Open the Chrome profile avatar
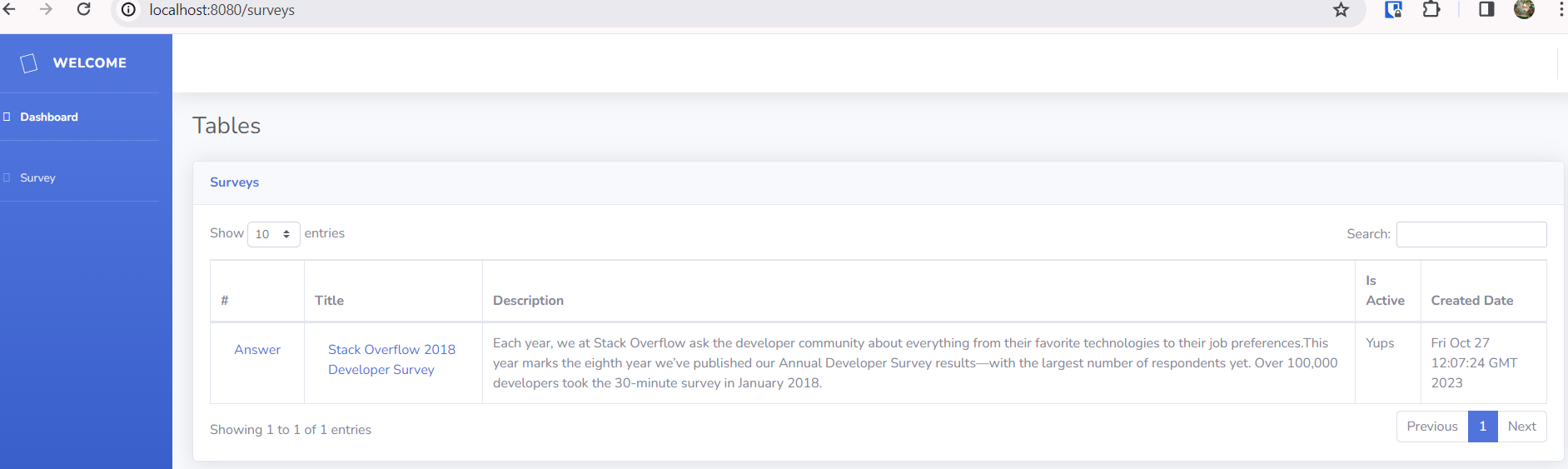This screenshot has width=1568, height=469. (x=1524, y=10)
